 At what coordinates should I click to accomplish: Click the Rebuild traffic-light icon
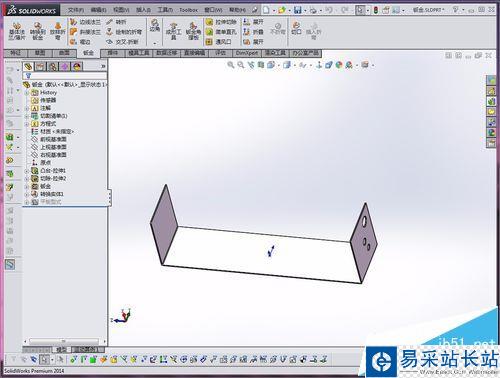(x=376, y=10)
